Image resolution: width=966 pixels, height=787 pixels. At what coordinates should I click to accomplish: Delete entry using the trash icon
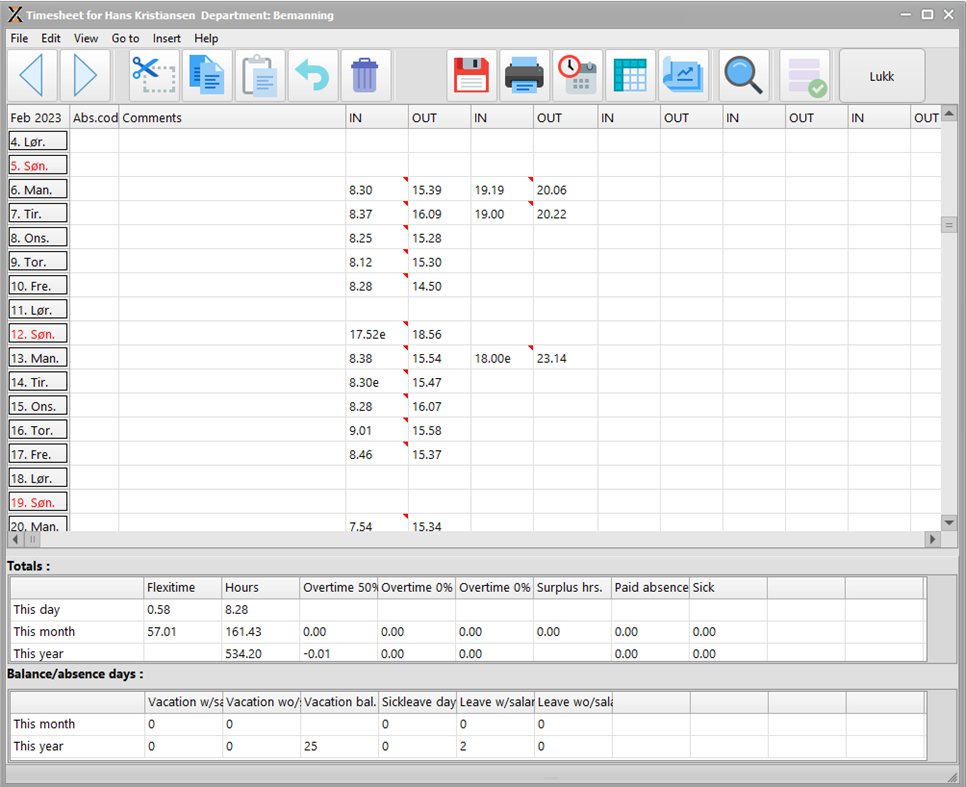click(366, 75)
